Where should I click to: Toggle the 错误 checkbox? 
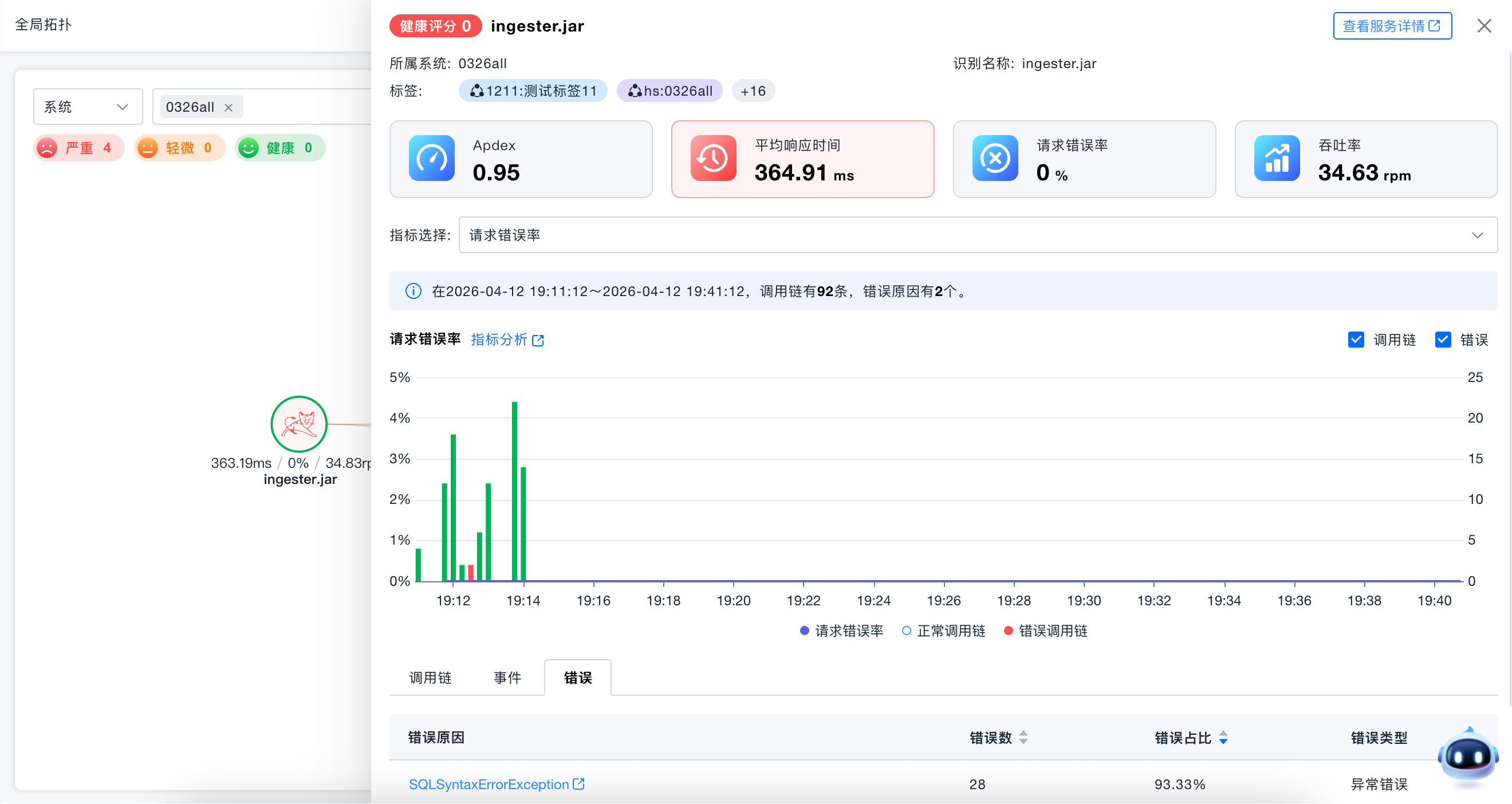click(1443, 340)
